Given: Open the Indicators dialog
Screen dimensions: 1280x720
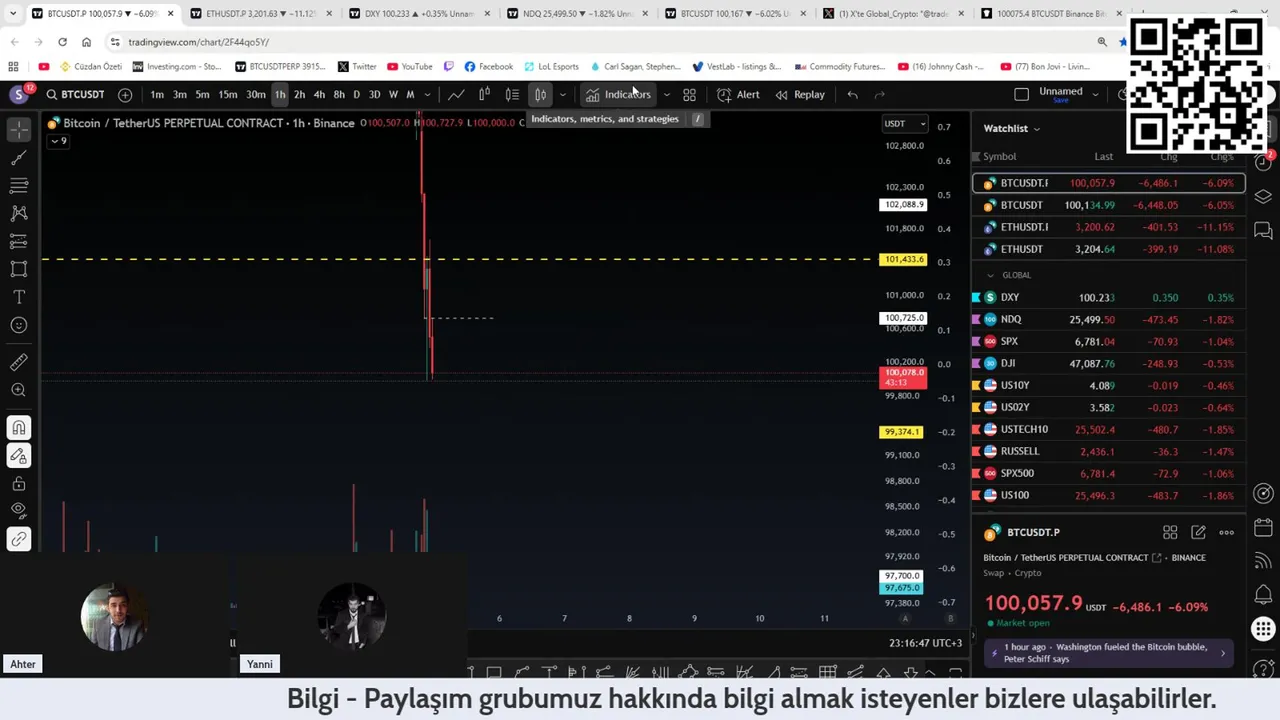Looking at the screenshot, I should pos(618,94).
